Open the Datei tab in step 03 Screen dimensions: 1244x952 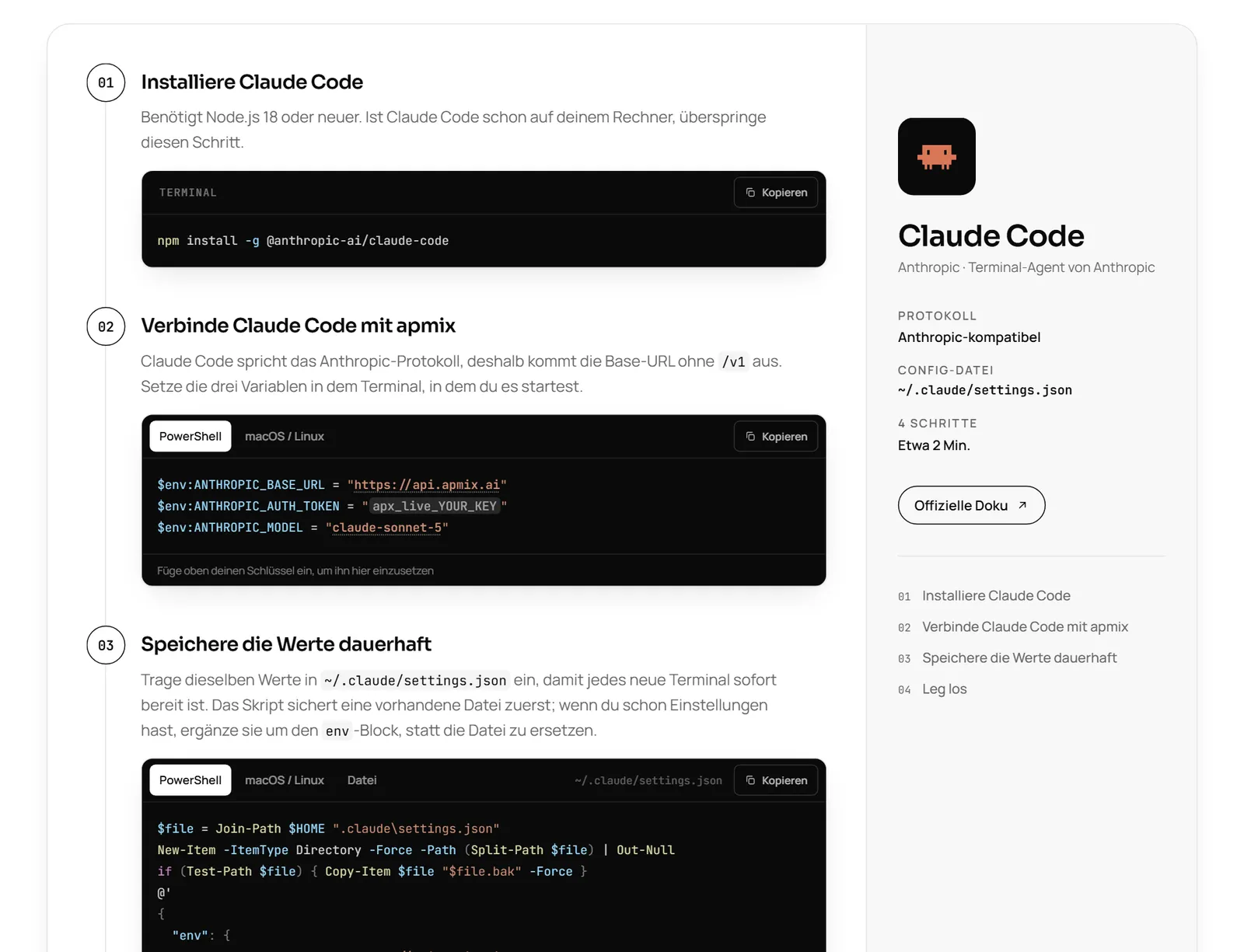point(362,780)
